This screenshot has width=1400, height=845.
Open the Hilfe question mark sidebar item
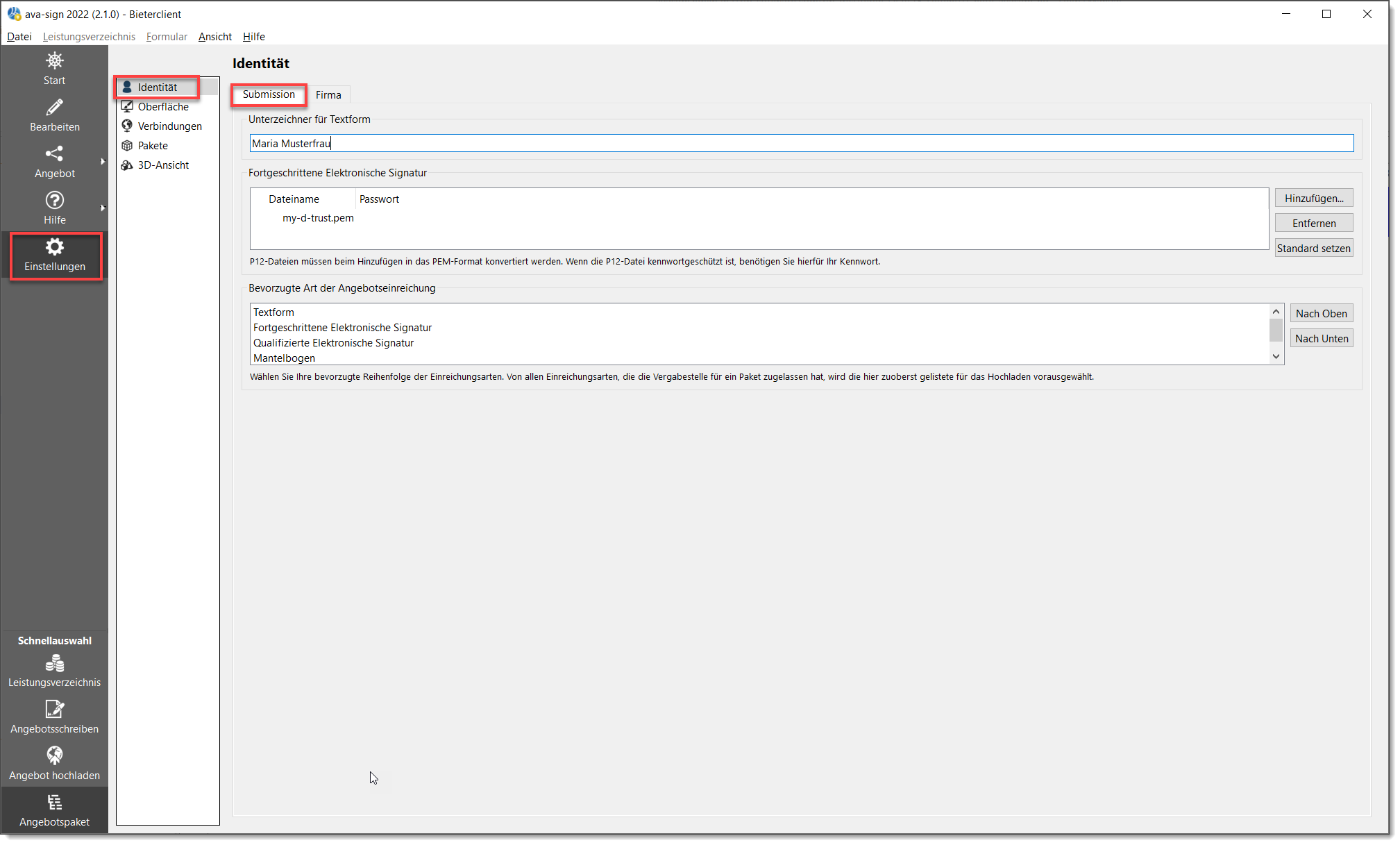click(x=54, y=208)
